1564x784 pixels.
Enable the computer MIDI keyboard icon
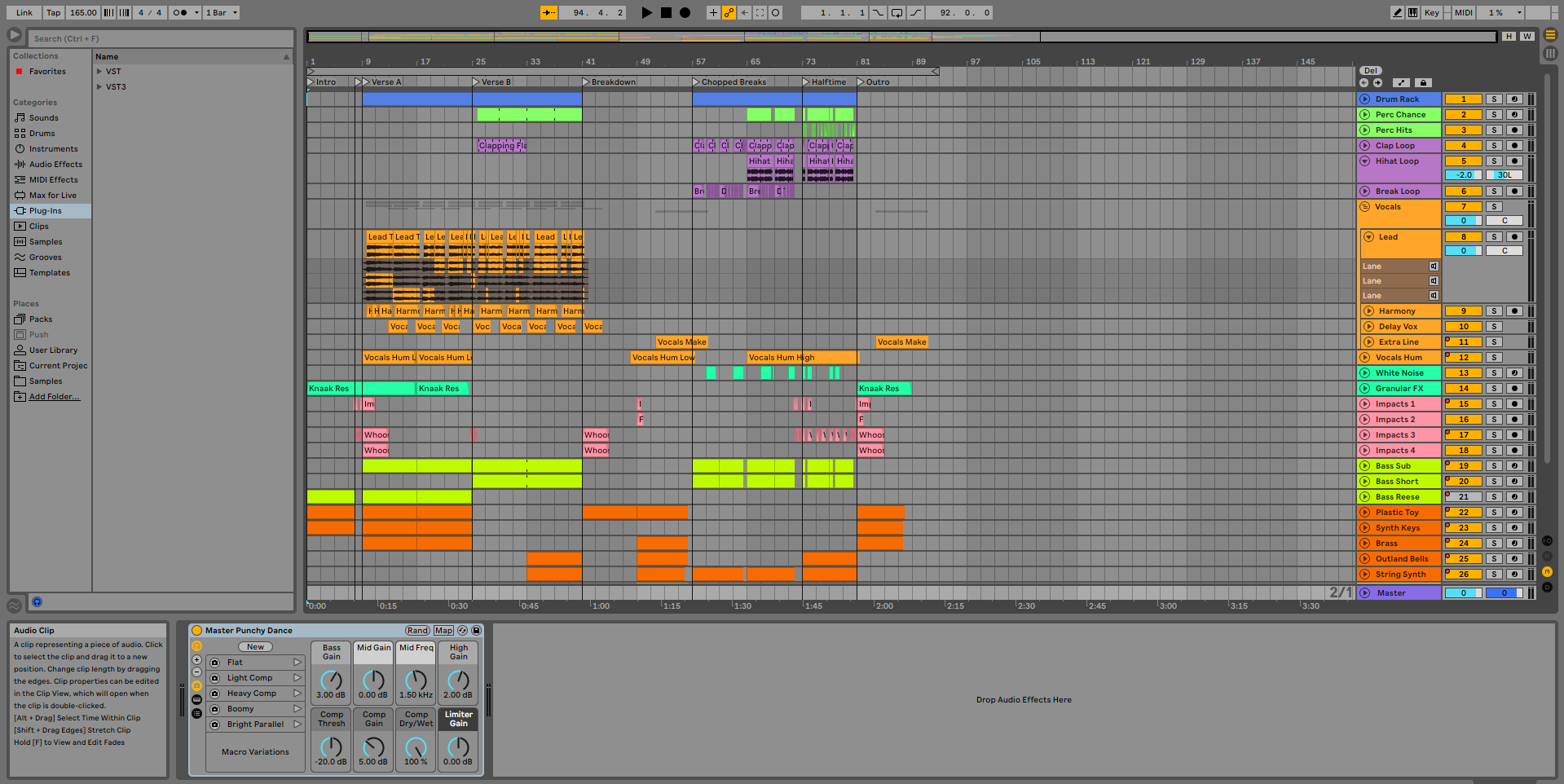[x=1412, y=12]
